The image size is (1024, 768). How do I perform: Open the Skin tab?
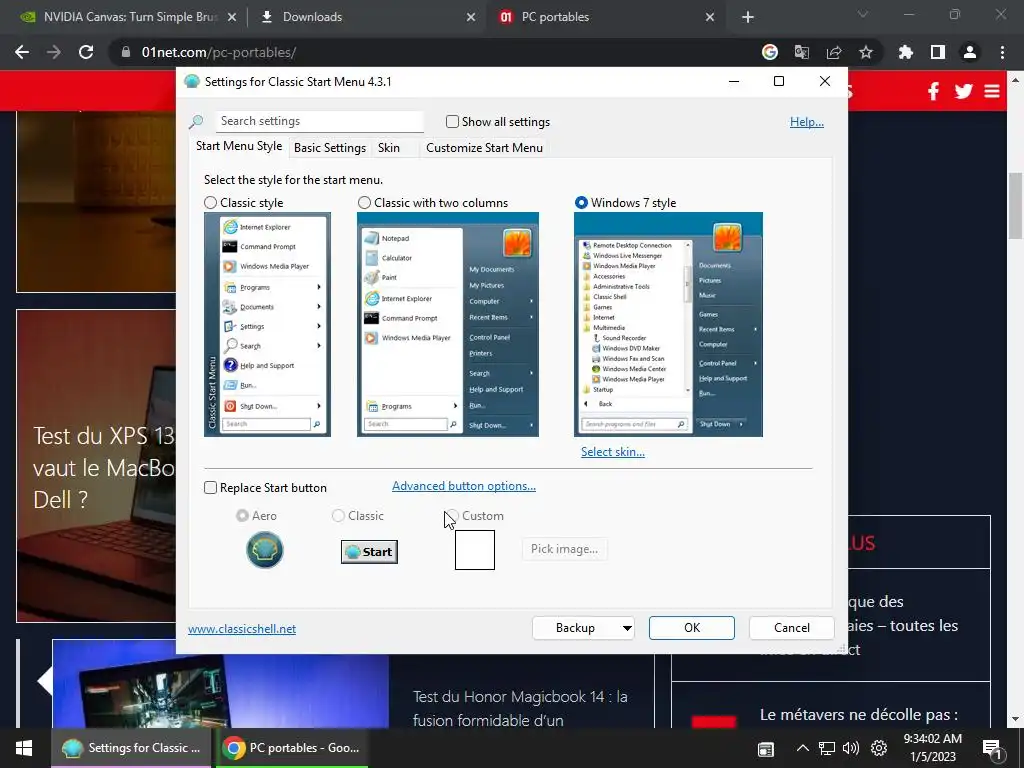tap(389, 148)
